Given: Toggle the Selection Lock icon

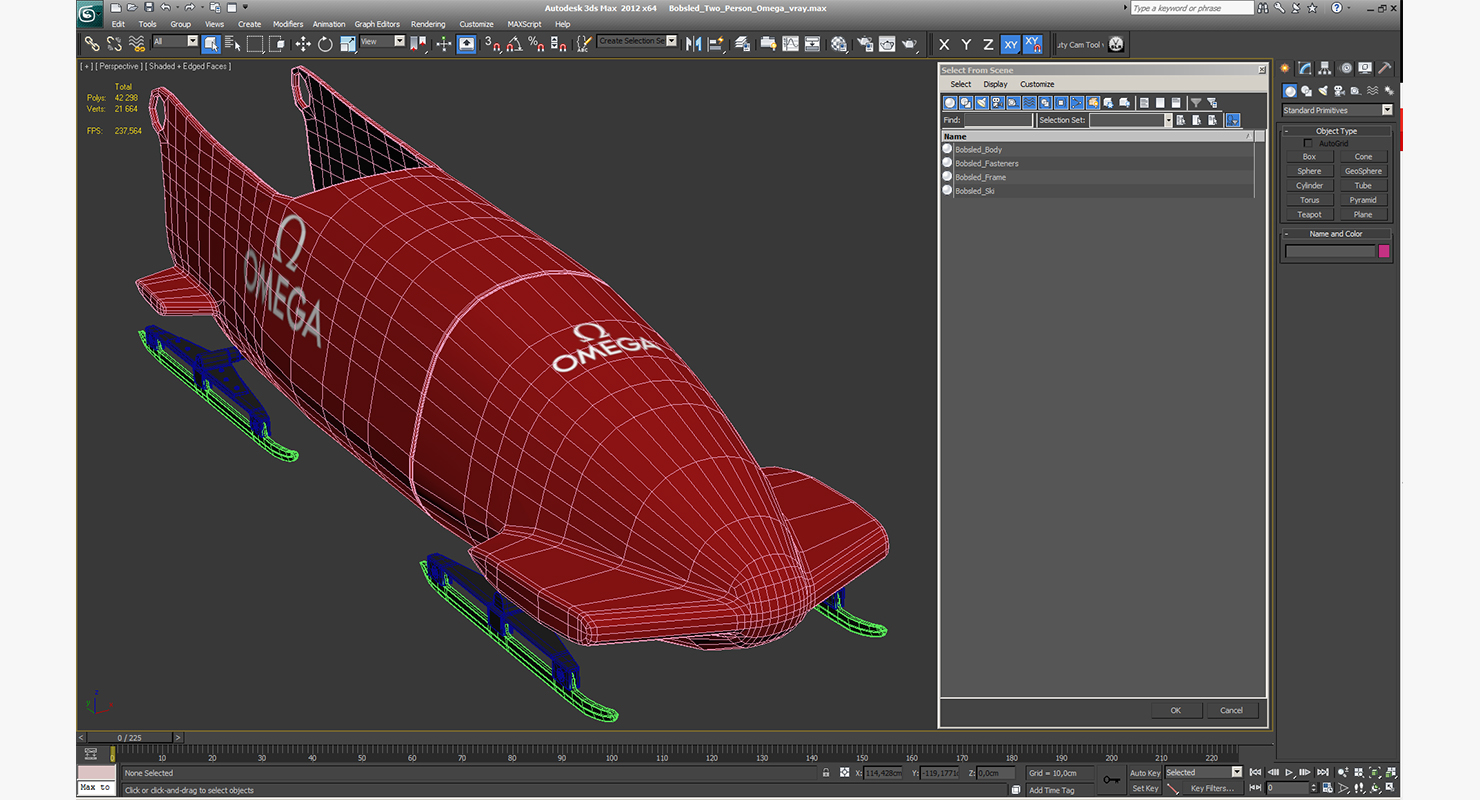Looking at the screenshot, I should [825, 773].
